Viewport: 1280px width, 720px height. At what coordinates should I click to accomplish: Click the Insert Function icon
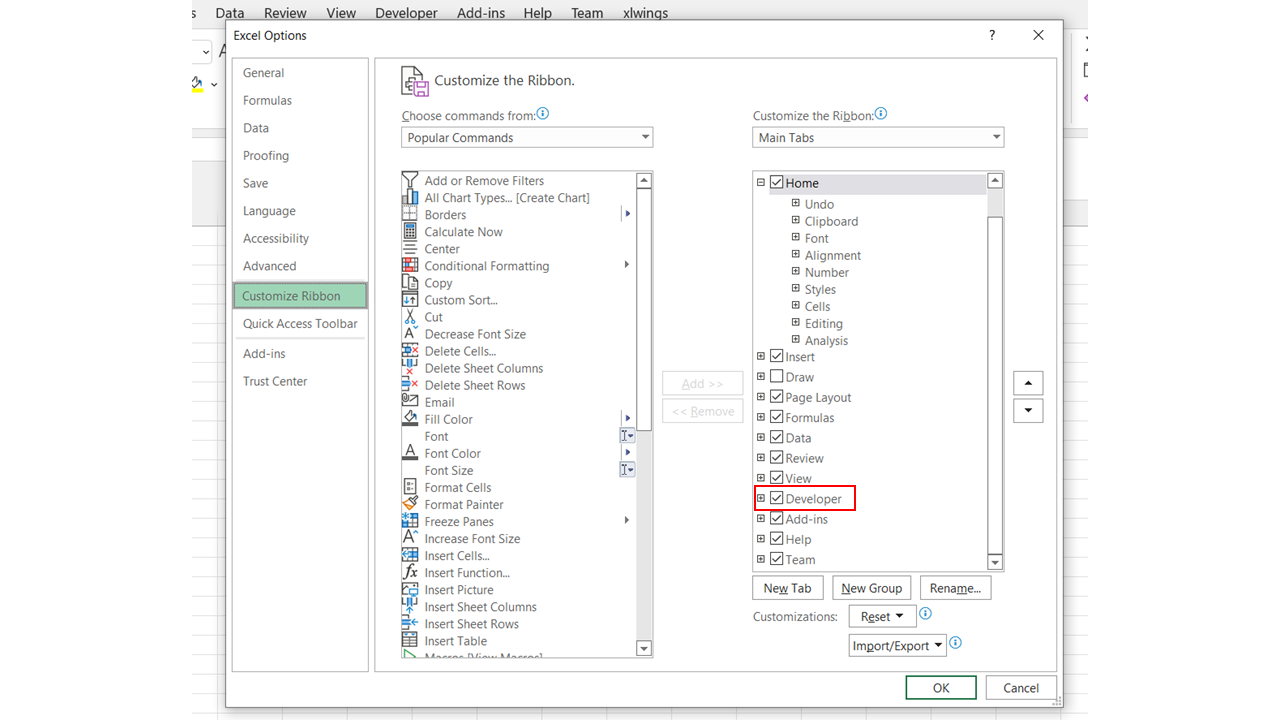point(410,572)
